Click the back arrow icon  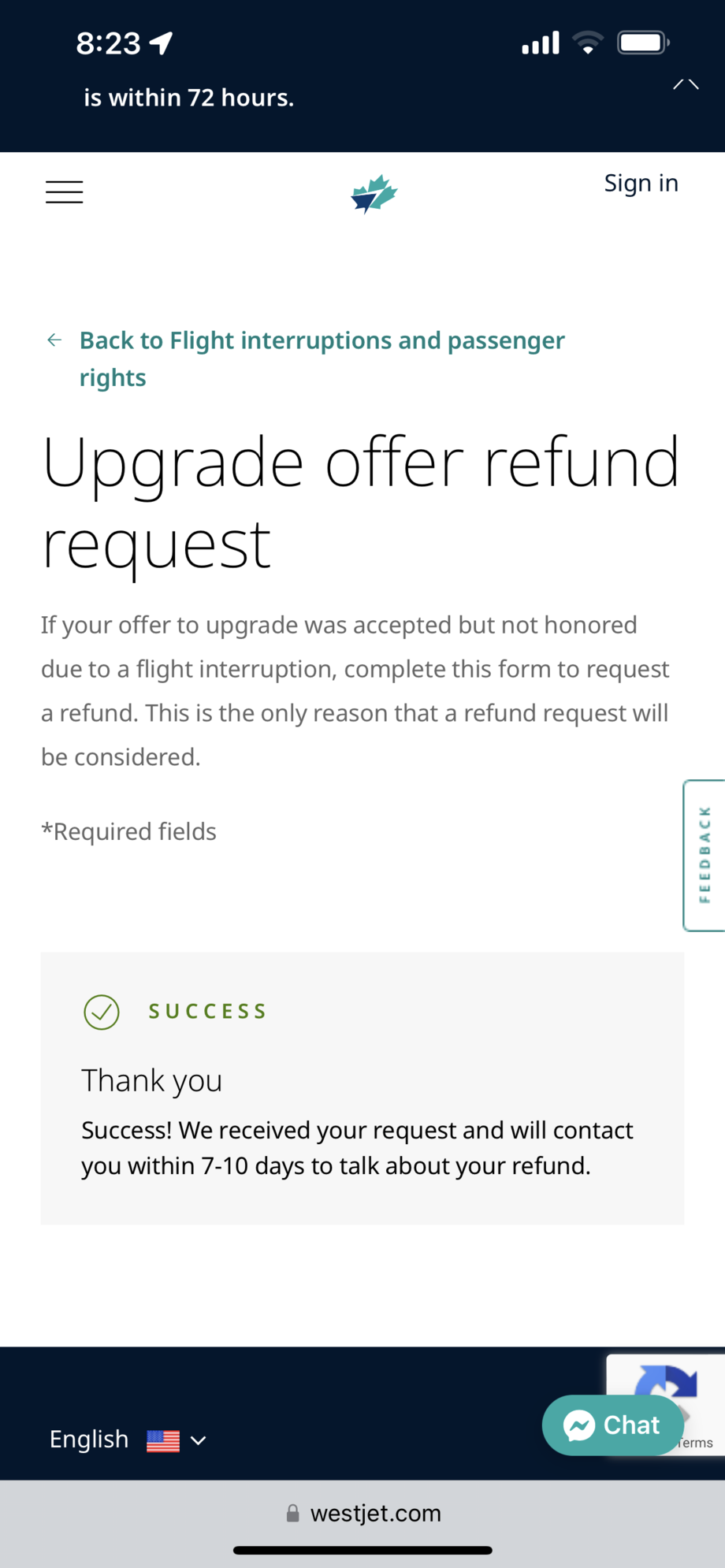click(54, 340)
